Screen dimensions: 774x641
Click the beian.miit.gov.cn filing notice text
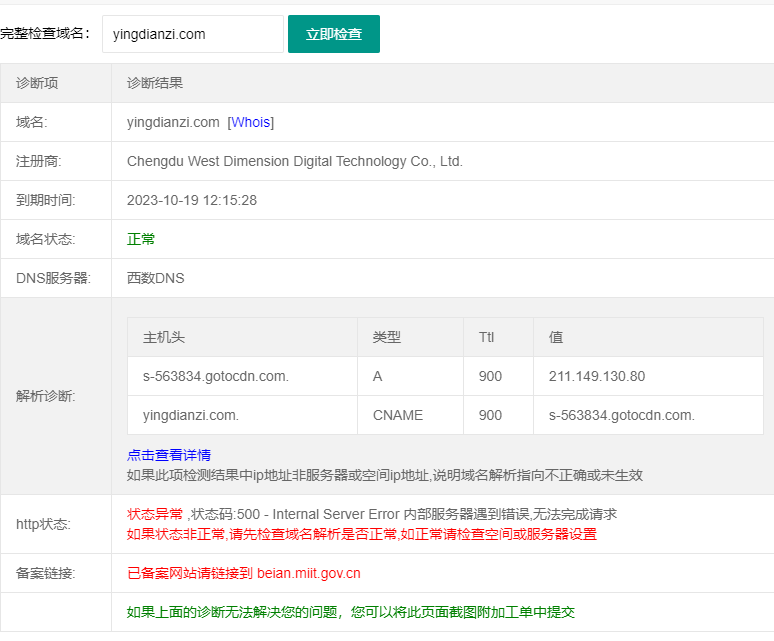pyautogui.click(x=243, y=573)
